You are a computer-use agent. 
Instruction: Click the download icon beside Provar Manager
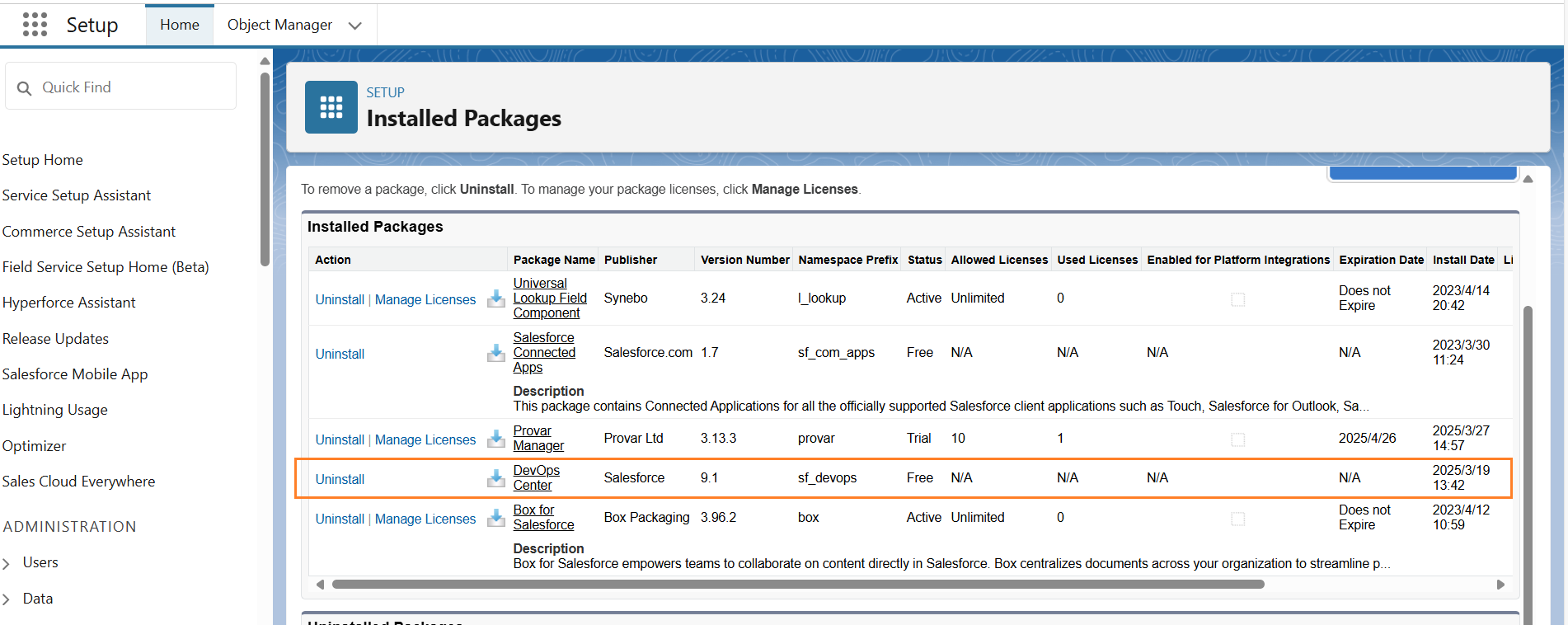tap(496, 439)
